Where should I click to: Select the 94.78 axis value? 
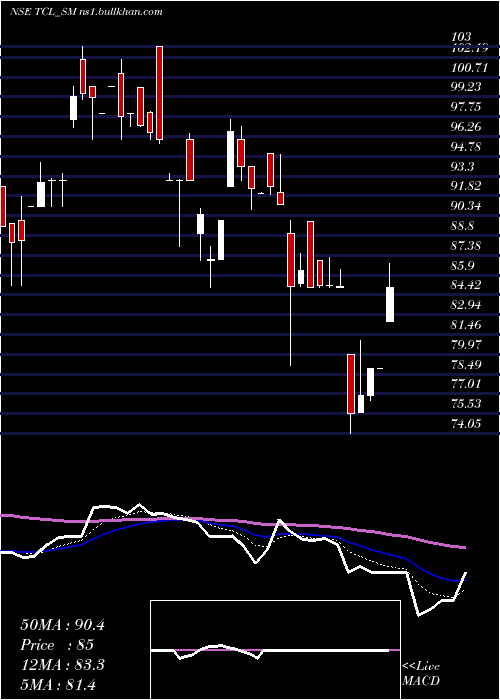coord(467,146)
